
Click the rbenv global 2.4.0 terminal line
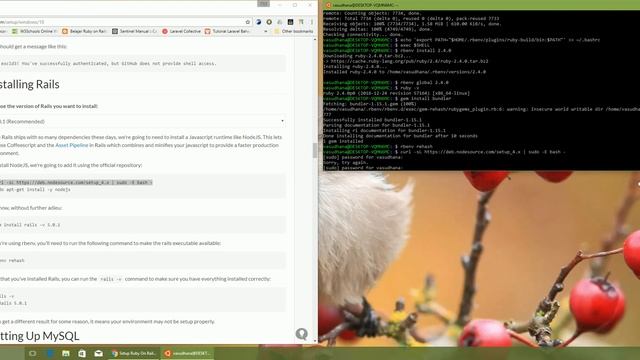[386, 82]
